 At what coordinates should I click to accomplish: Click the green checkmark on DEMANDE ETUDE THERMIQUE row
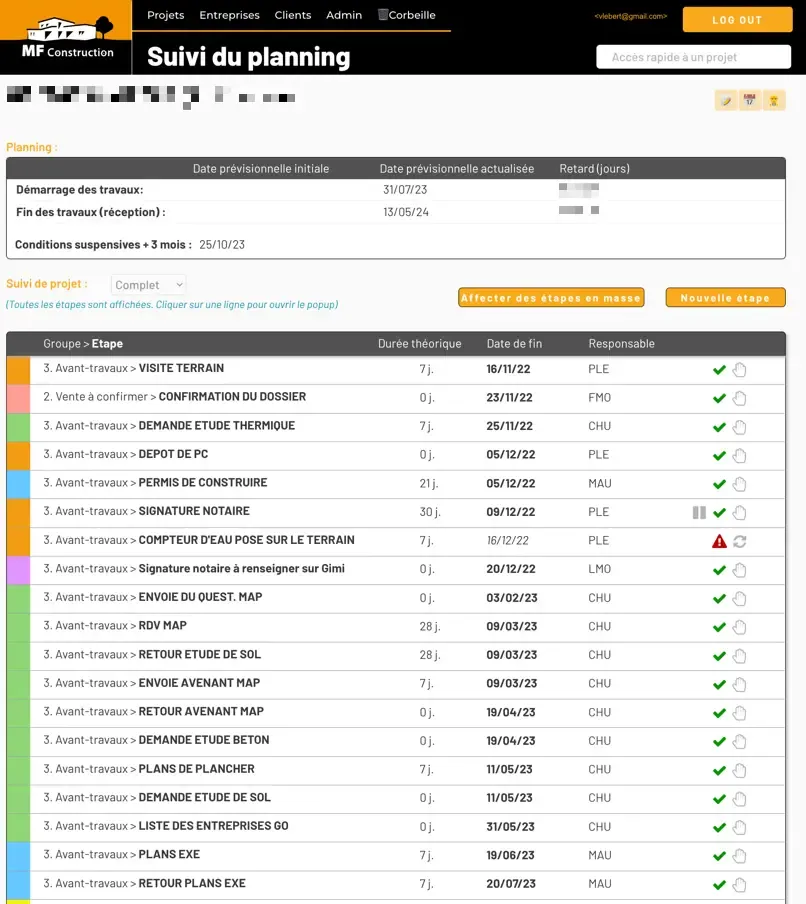pyautogui.click(x=719, y=427)
